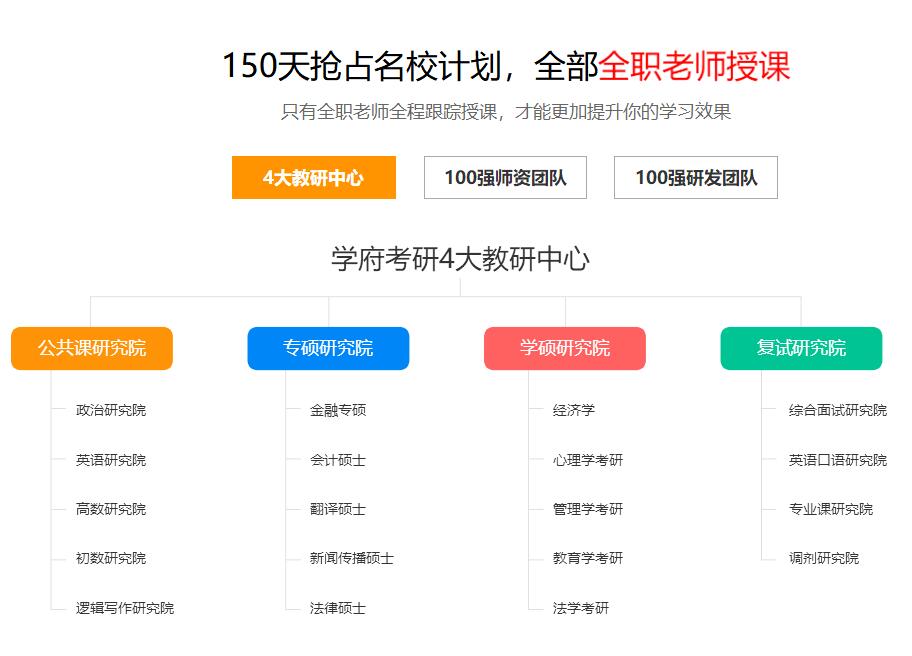
Task: Click the heading 学府考研4大教研中心
Action: 460,259
